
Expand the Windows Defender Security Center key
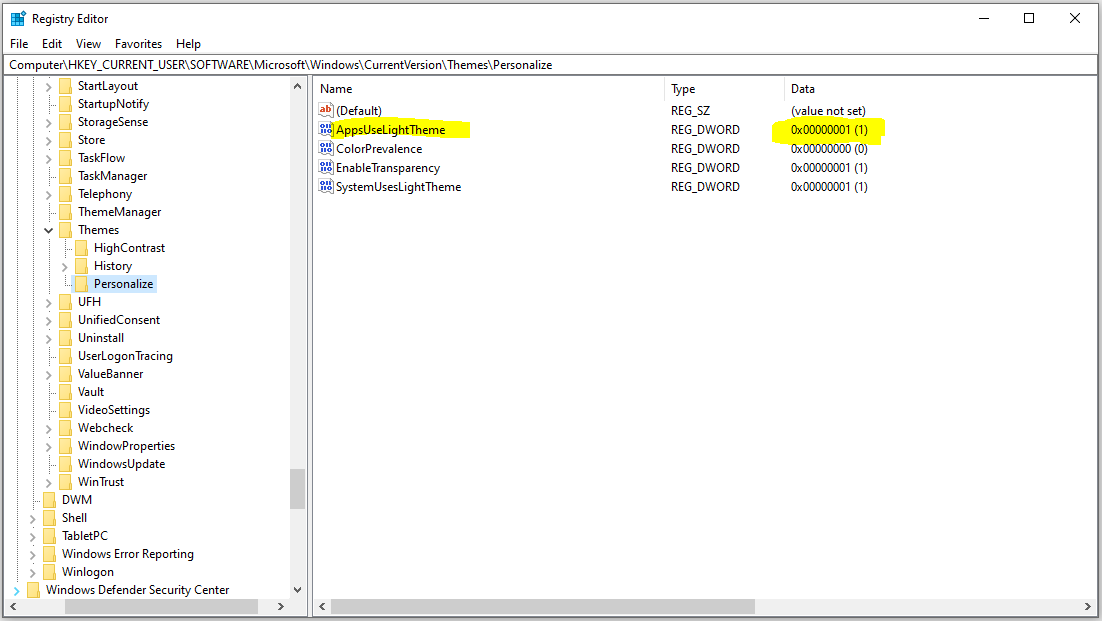pos(16,591)
